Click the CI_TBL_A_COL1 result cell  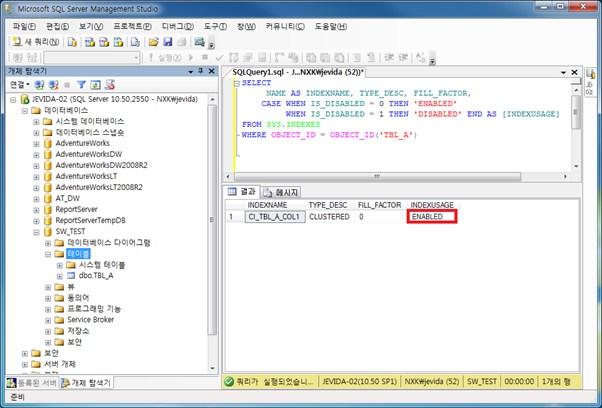click(275, 216)
